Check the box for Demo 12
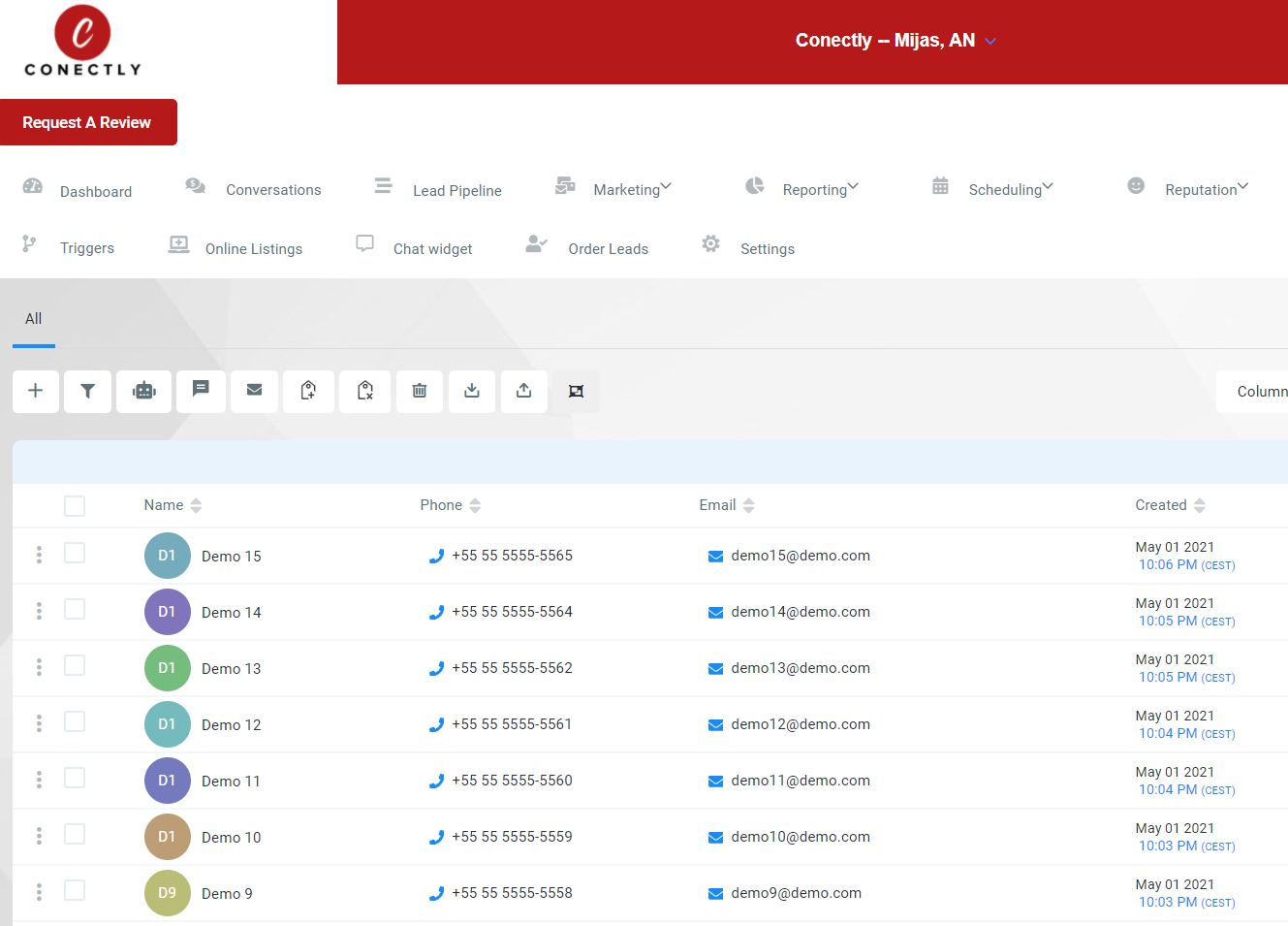 click(x=75, y=721)
